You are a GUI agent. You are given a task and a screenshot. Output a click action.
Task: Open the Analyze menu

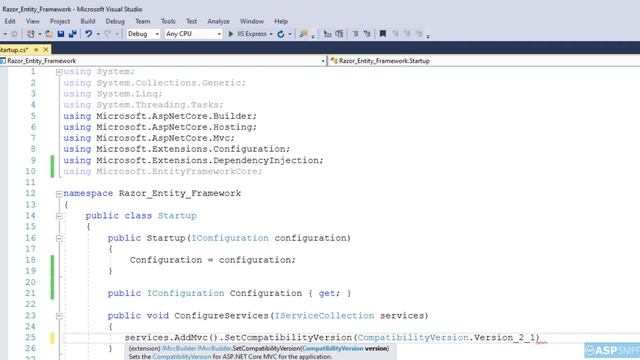coord(218,21)
